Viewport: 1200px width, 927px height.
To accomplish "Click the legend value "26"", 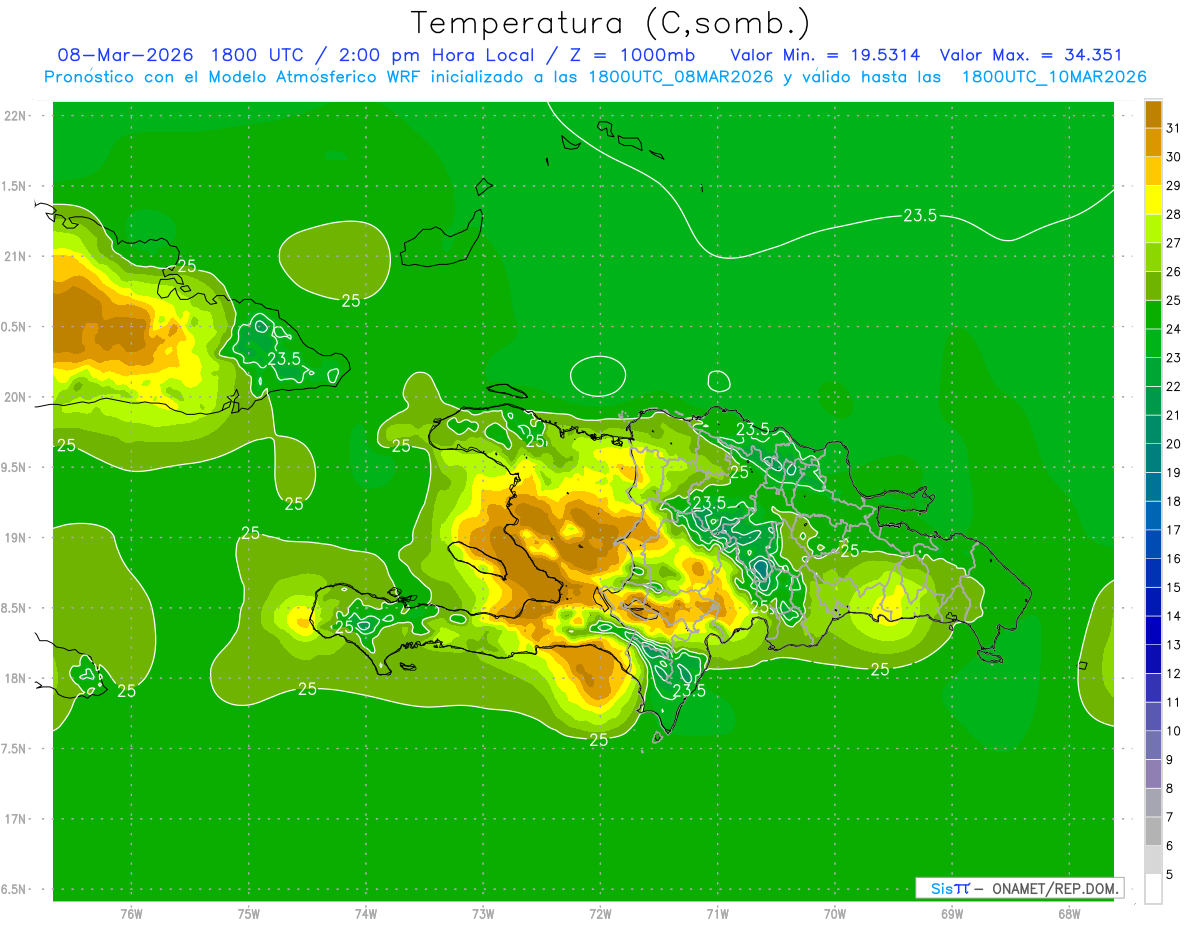I will 1173,272.
